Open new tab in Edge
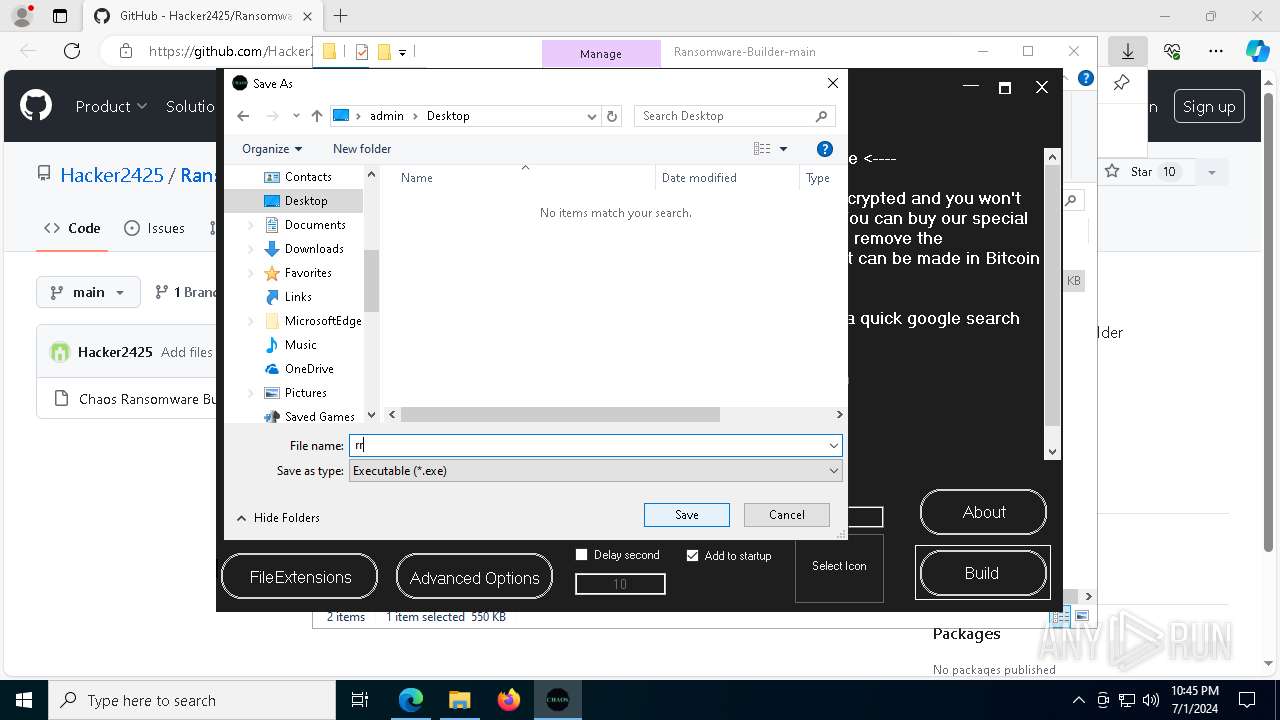The height and width of the screenshot is (720, 1280). (340, 16)
